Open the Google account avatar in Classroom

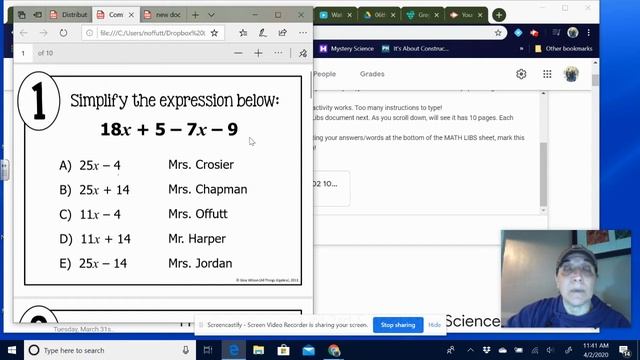(x=571, y=74)
